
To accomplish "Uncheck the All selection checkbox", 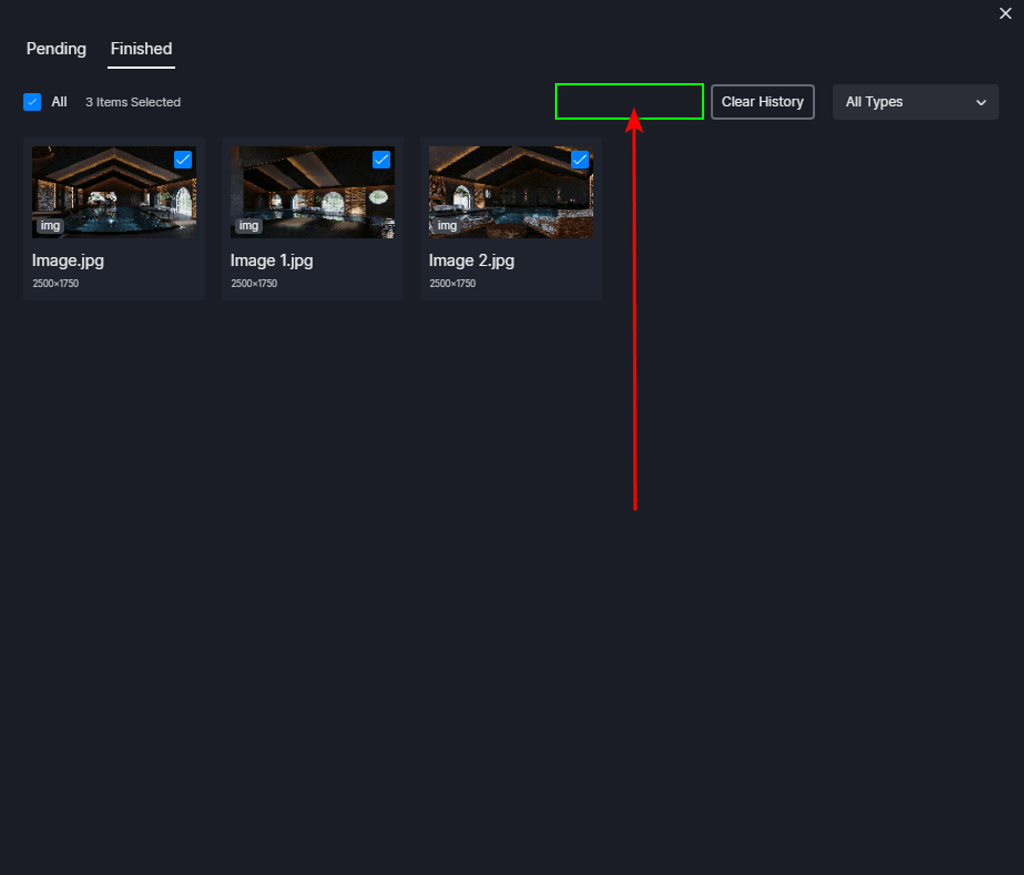I will point(31,101).
